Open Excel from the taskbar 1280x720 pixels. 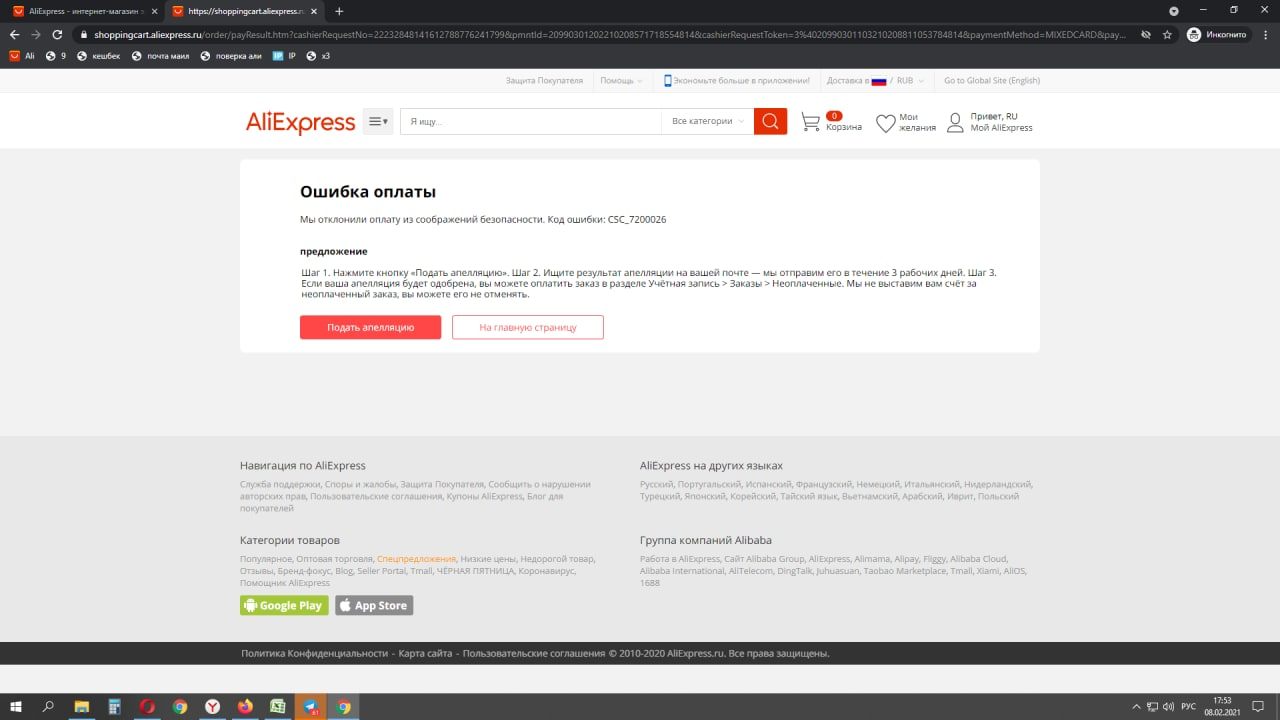click(x=278, y=706)
